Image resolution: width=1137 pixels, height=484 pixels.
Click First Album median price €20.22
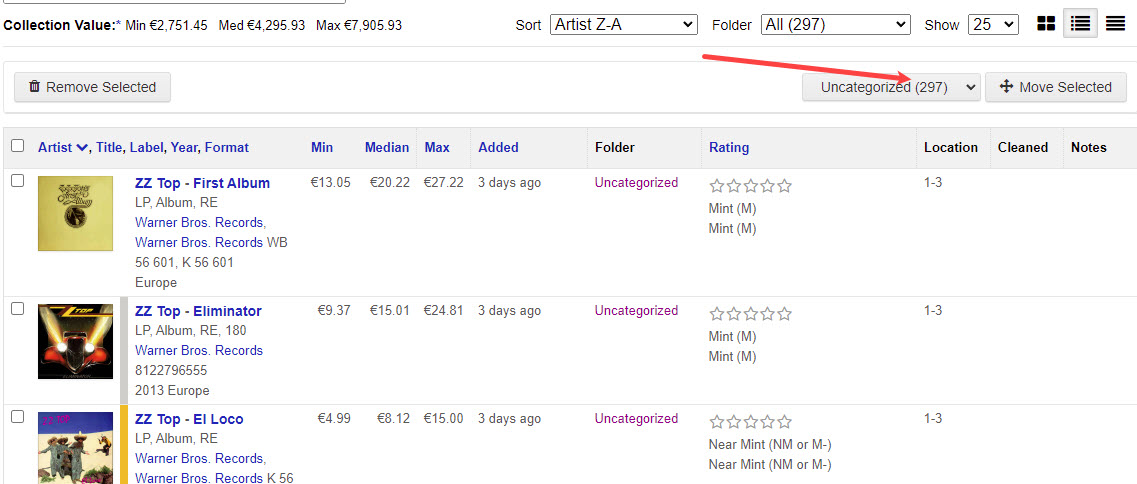(389, 183)
